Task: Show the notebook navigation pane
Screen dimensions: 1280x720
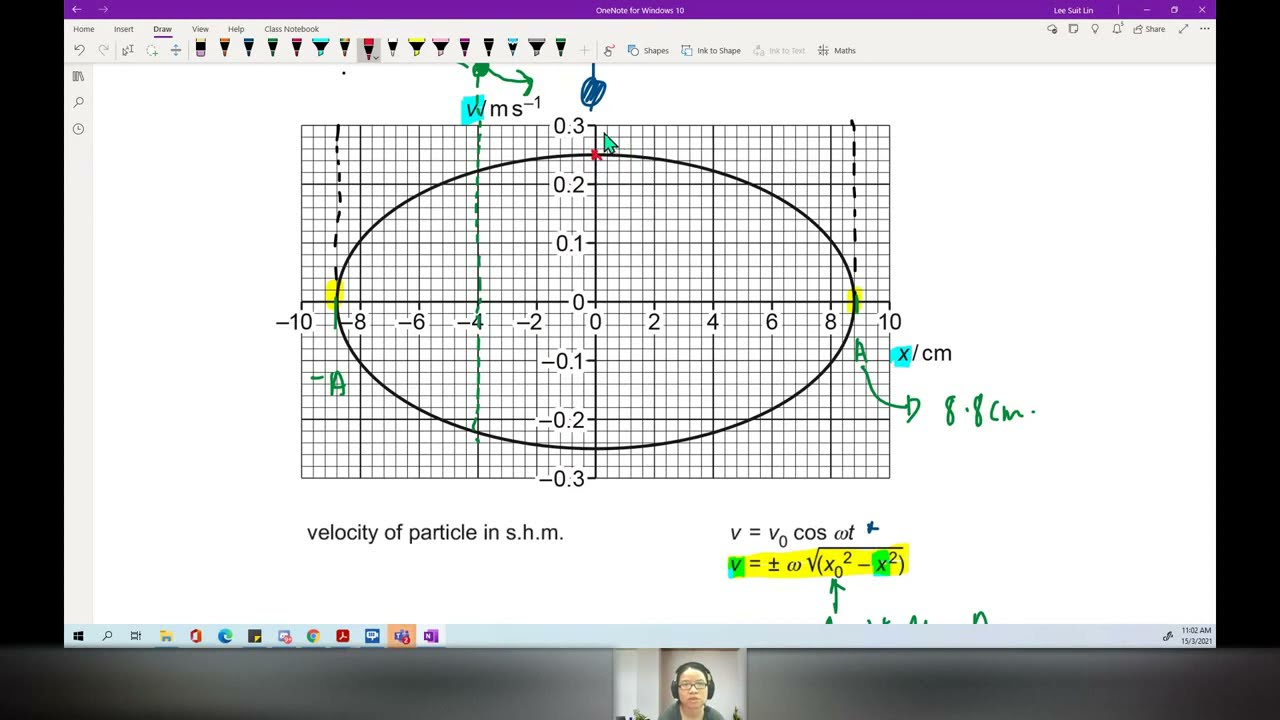Action: click(78, 76)
